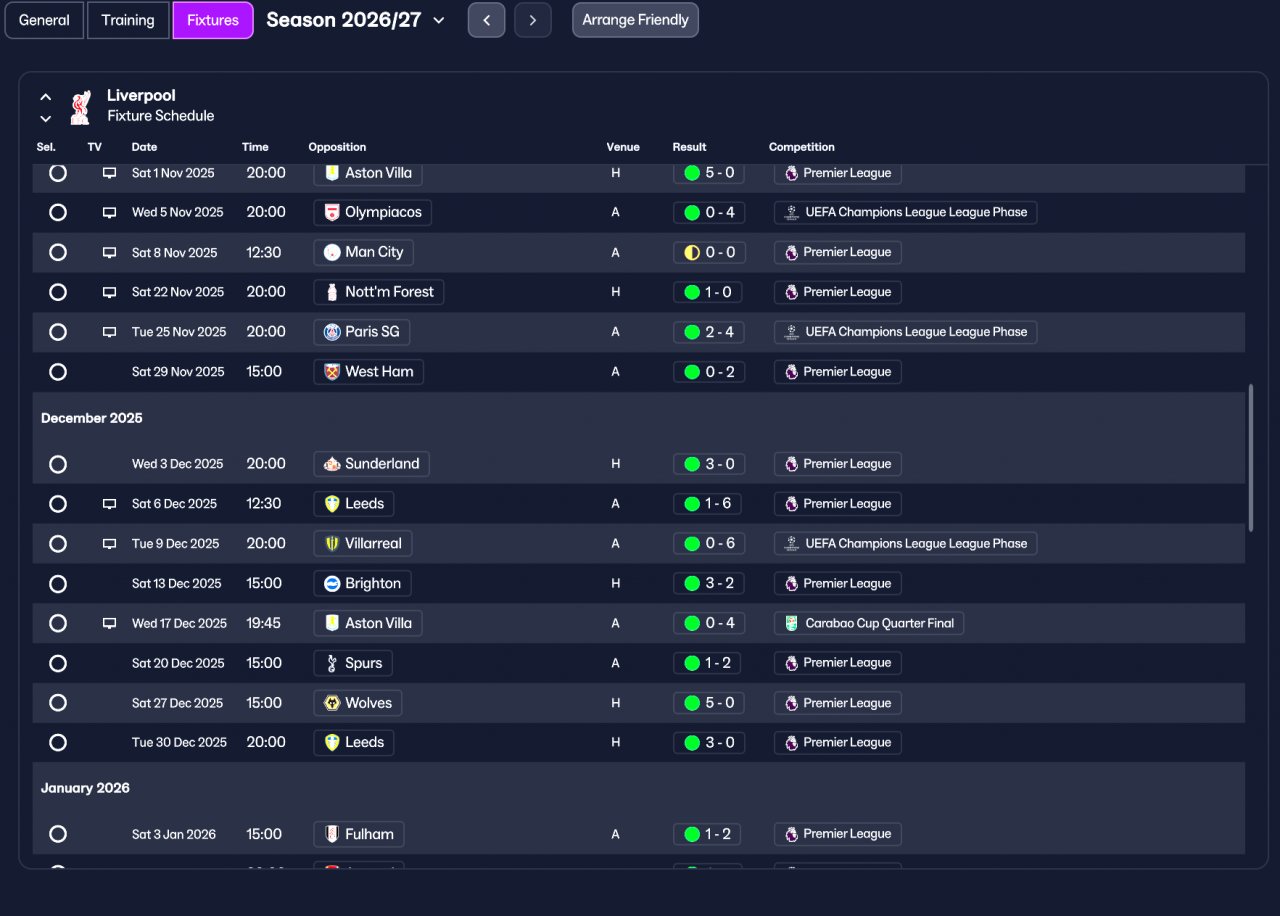Select the Man City fixture radio button
Image resolution: width=1280 pixels, height=916 pixels.
point(58,252)
